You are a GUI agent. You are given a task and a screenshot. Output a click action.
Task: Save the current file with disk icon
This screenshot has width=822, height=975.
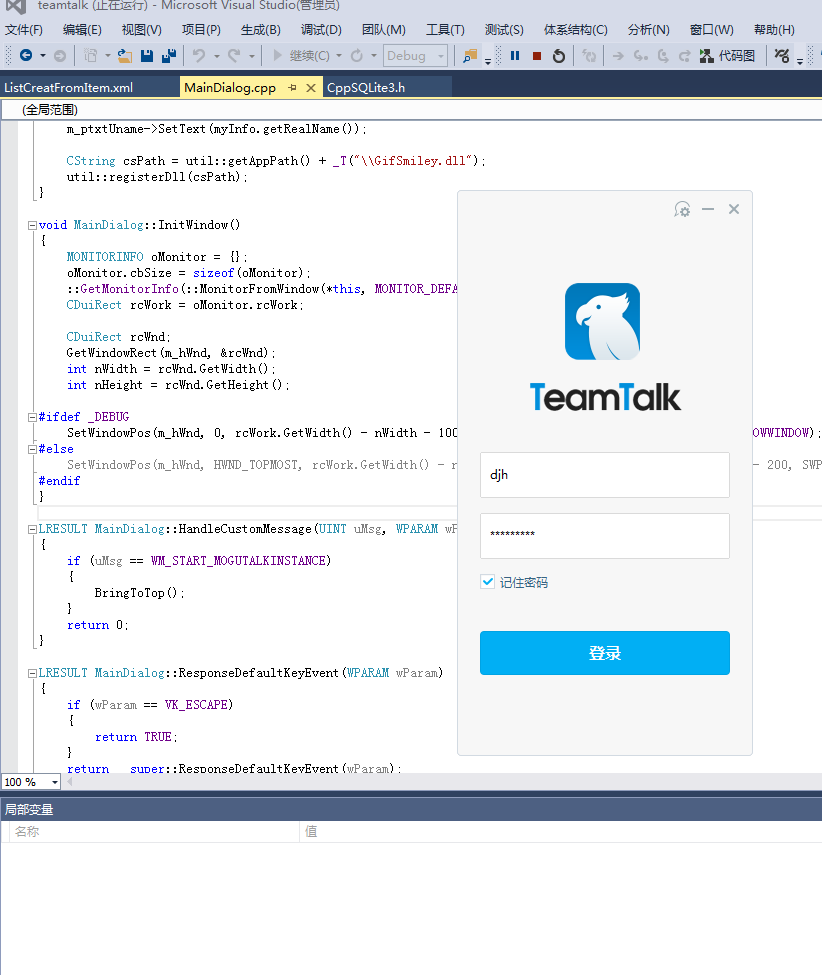coord(147,56)
